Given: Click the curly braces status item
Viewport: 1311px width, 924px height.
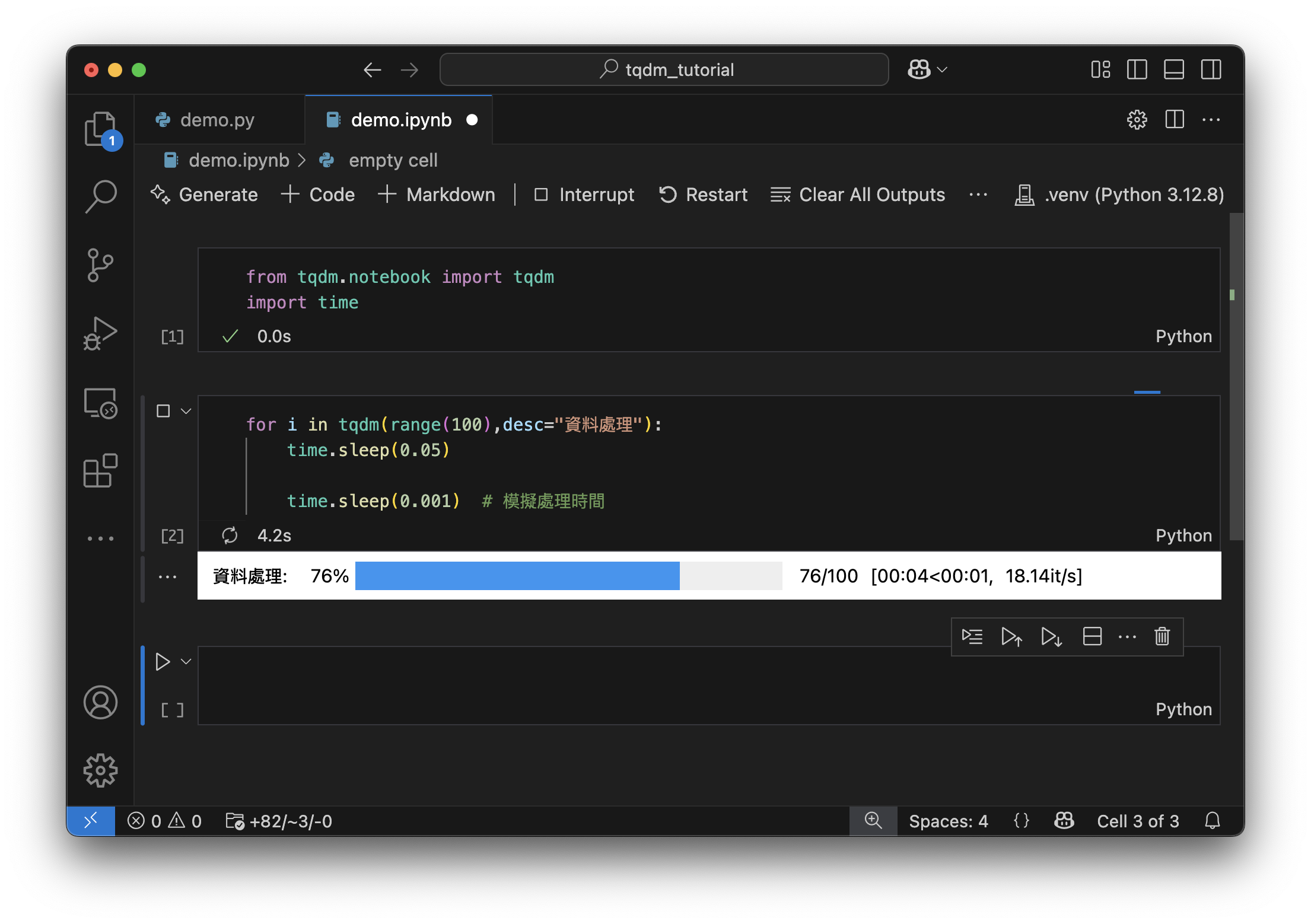Looking at the screenshot, I should click(1022, 821).
